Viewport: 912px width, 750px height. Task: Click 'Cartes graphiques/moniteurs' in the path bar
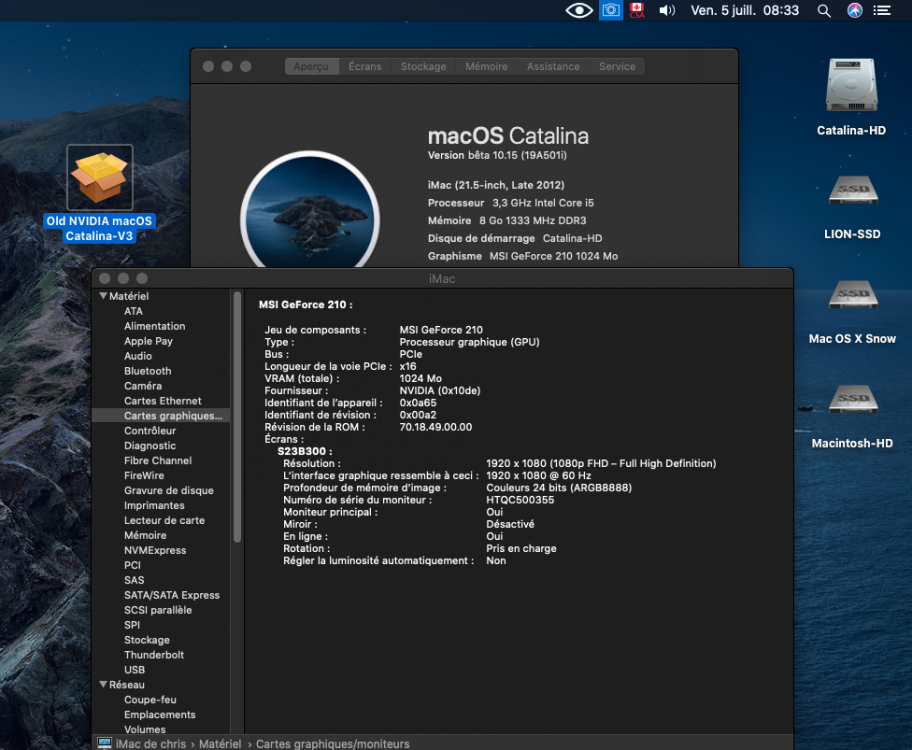coord(333,744)
